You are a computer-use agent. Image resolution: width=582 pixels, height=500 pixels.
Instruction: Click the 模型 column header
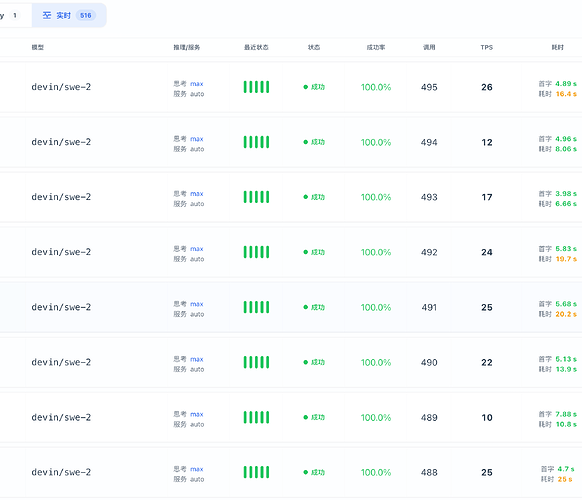(x=37, y=47)
